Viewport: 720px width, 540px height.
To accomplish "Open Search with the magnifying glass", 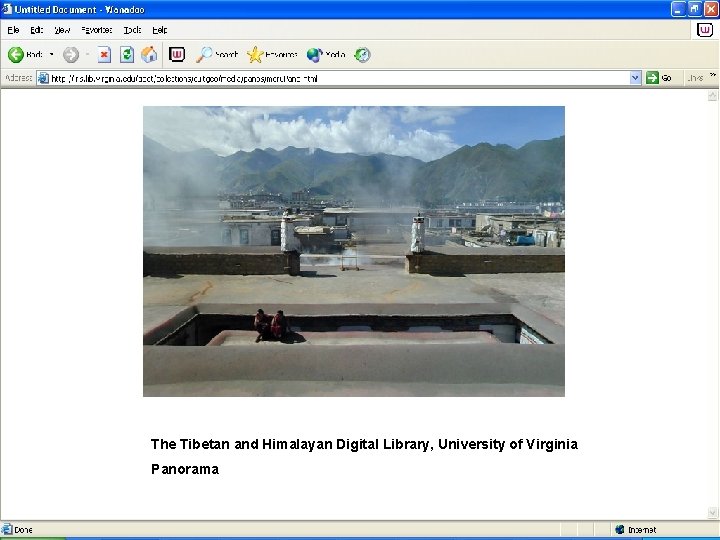I will (217, 55).
